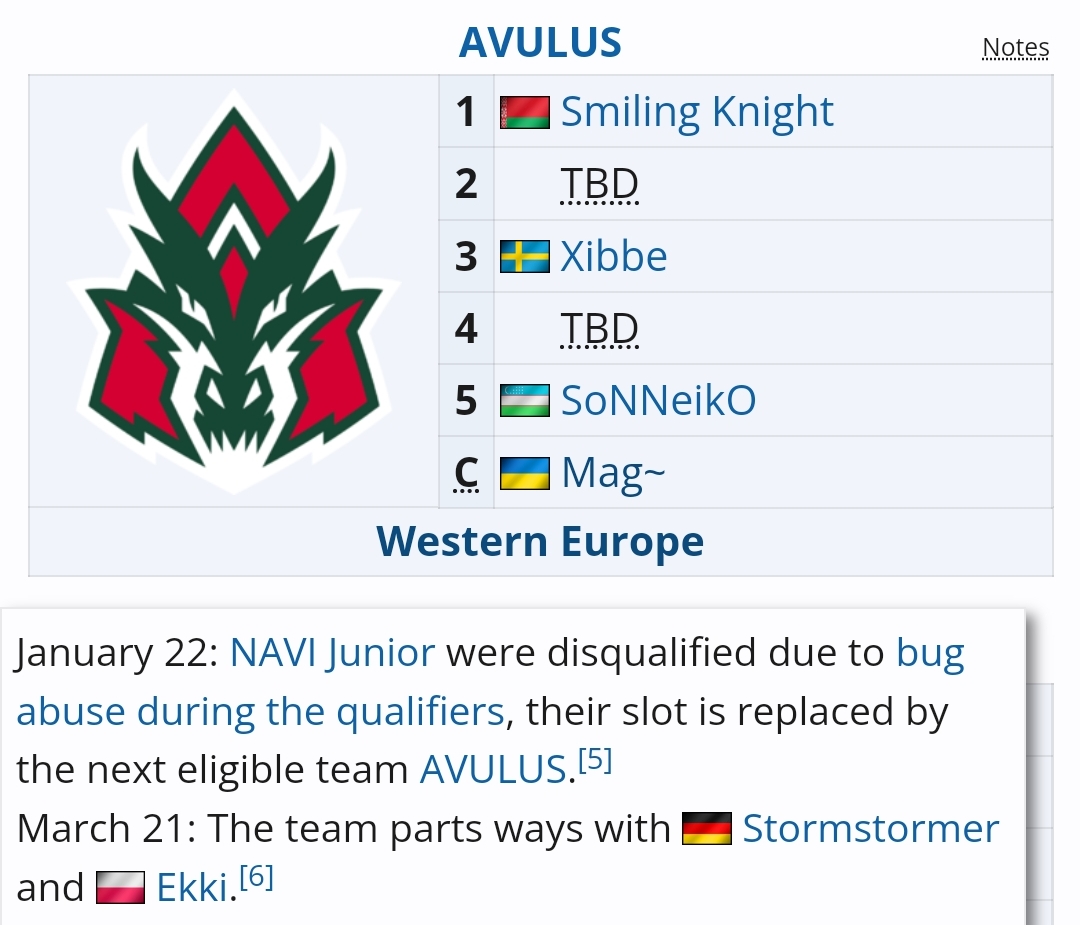Open SoNNeikO player profile
The image size is (1080, 925).
point(658,400)
